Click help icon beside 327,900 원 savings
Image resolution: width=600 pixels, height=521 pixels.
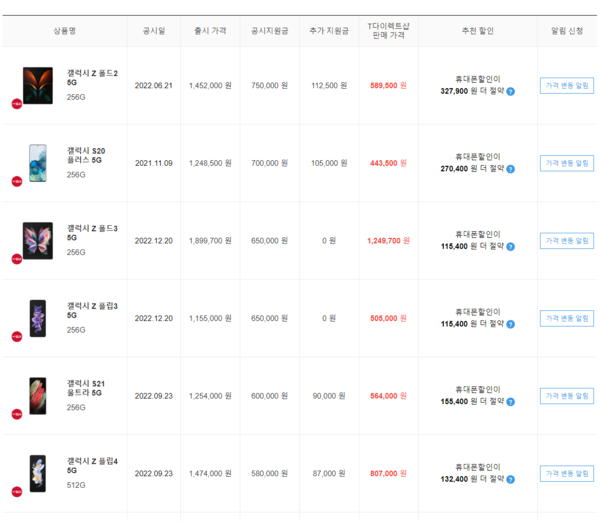point(510,91)
